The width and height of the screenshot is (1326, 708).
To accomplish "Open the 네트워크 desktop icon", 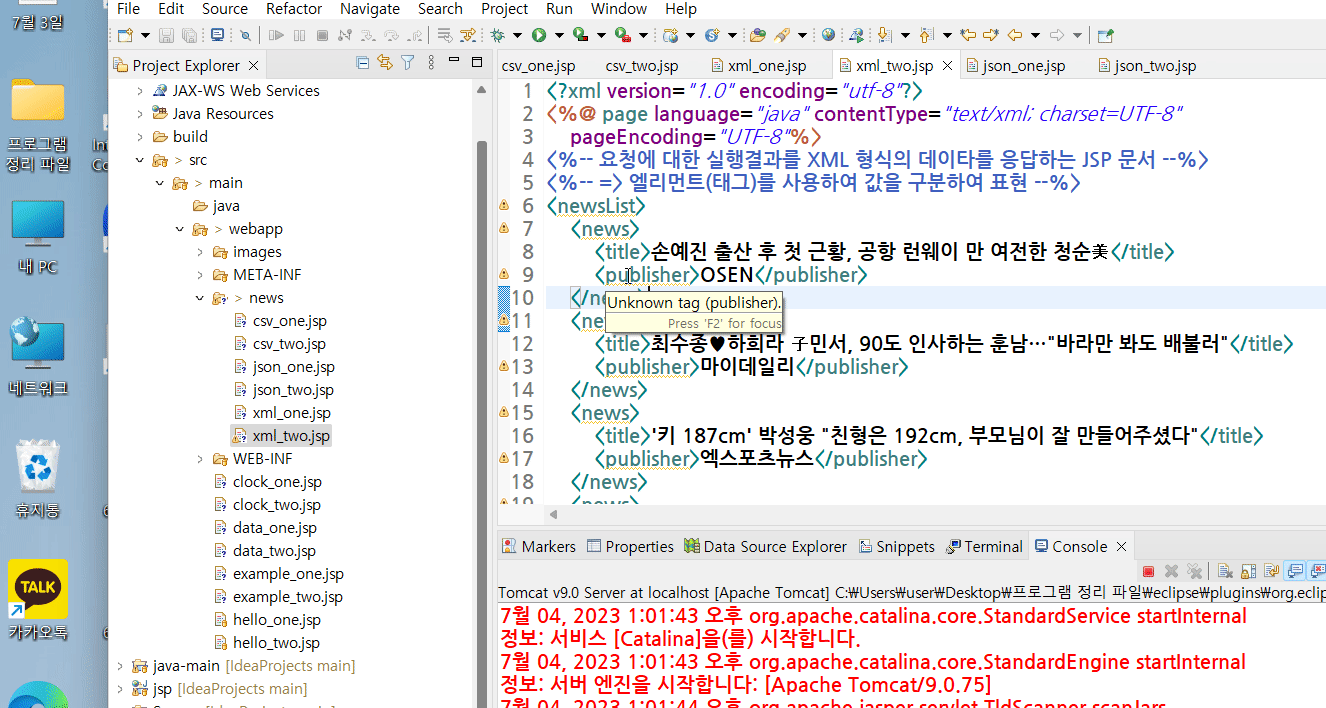I will pos(38,356).
